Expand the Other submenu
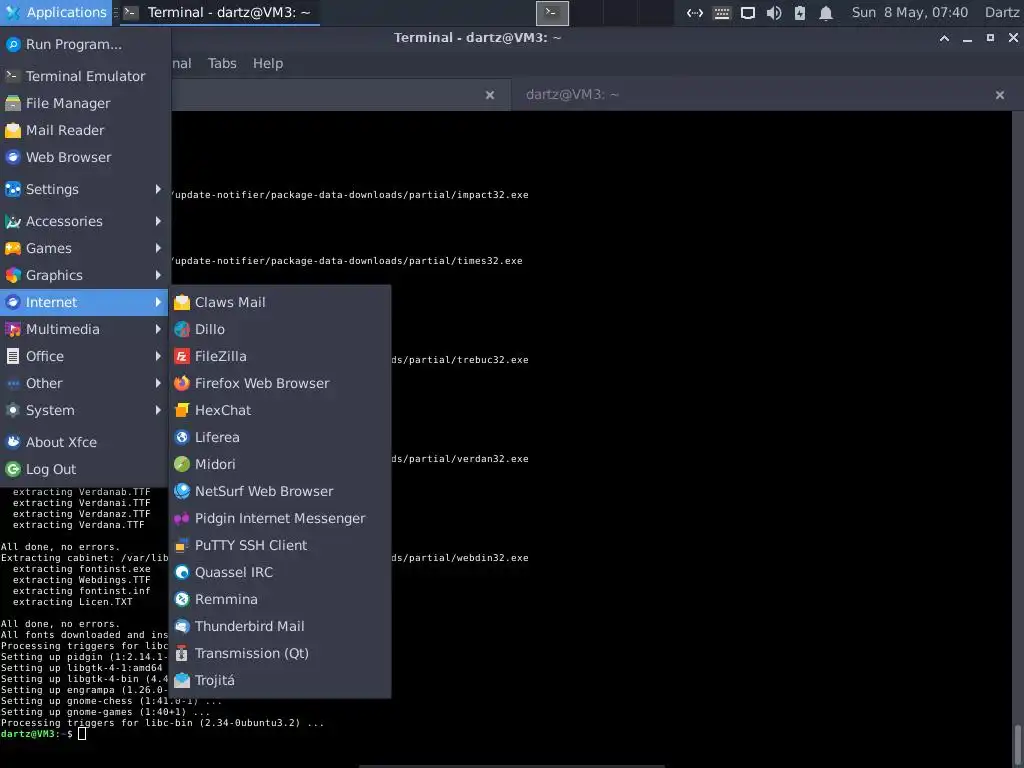Image resolution: width=1024 pixels, height=768 pixels. [84, 383]
